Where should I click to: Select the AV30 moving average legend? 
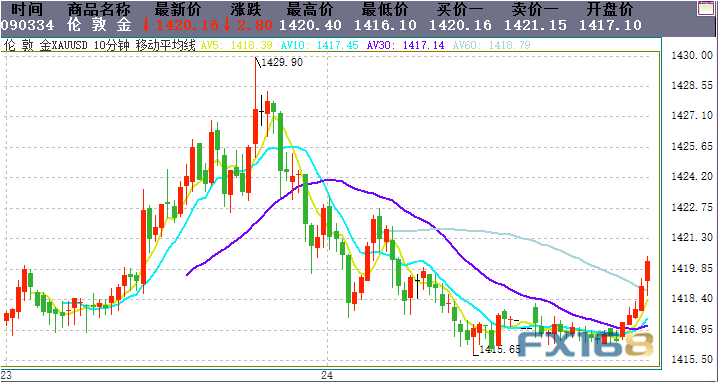(405, 45)
